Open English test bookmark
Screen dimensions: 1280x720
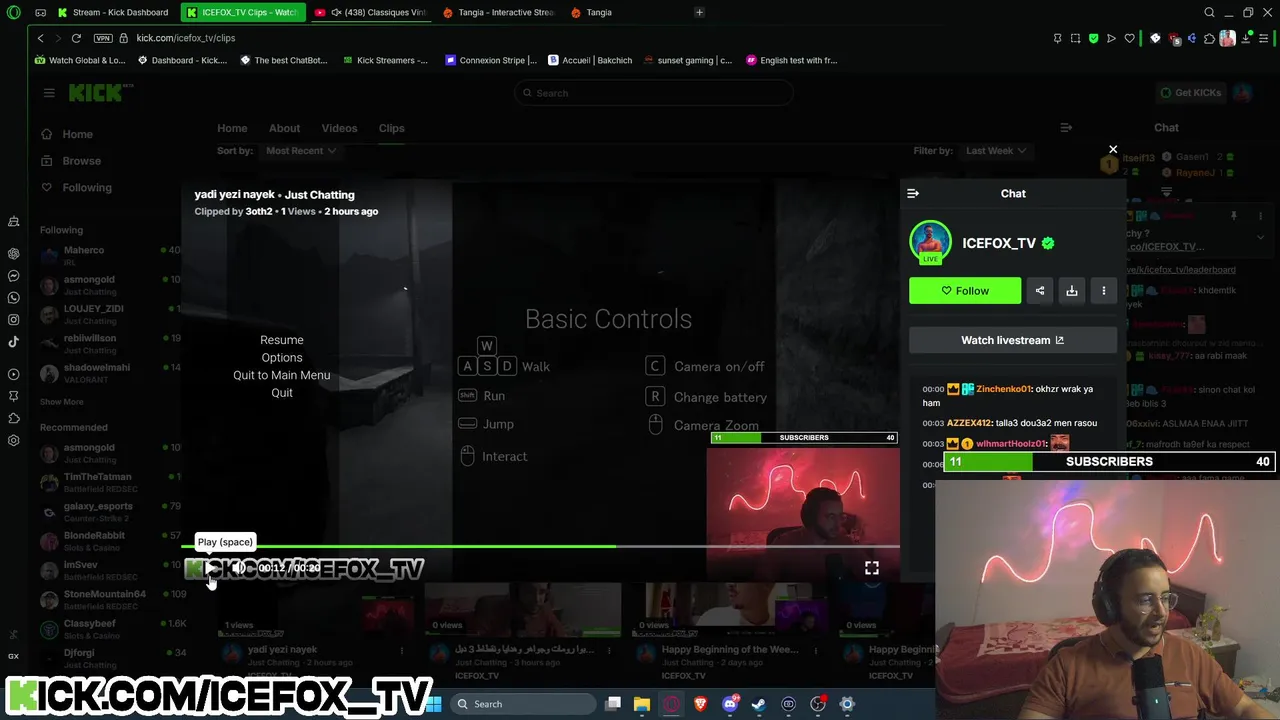tap(791, 60)
